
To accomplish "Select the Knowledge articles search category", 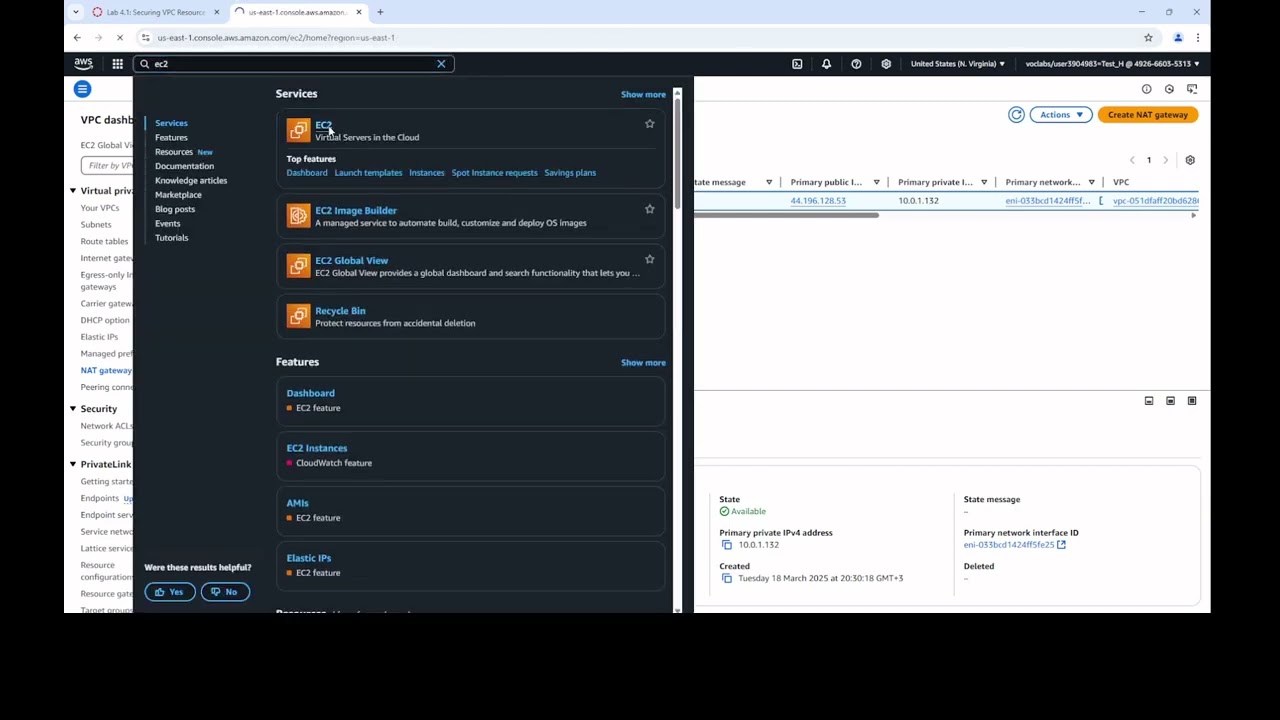I will tap(191, 181).
